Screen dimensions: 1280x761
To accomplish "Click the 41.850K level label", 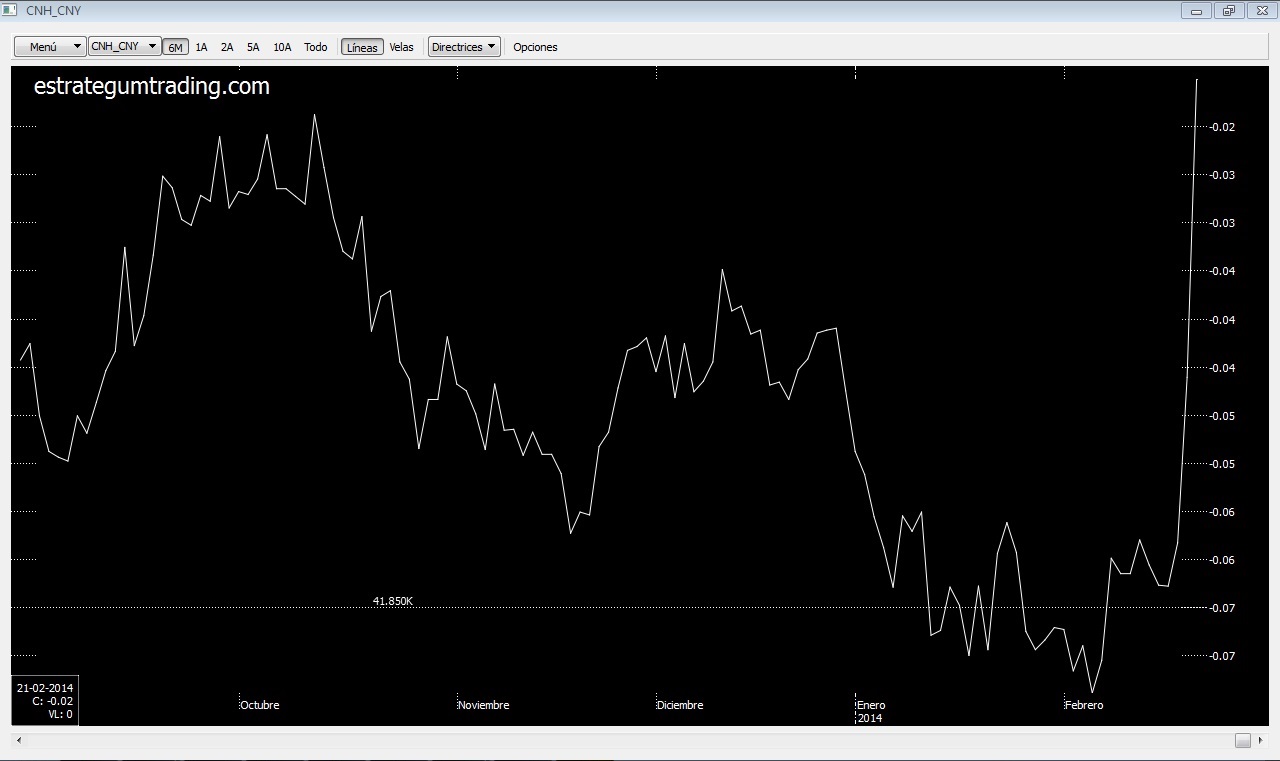I will tap(393, 601).
